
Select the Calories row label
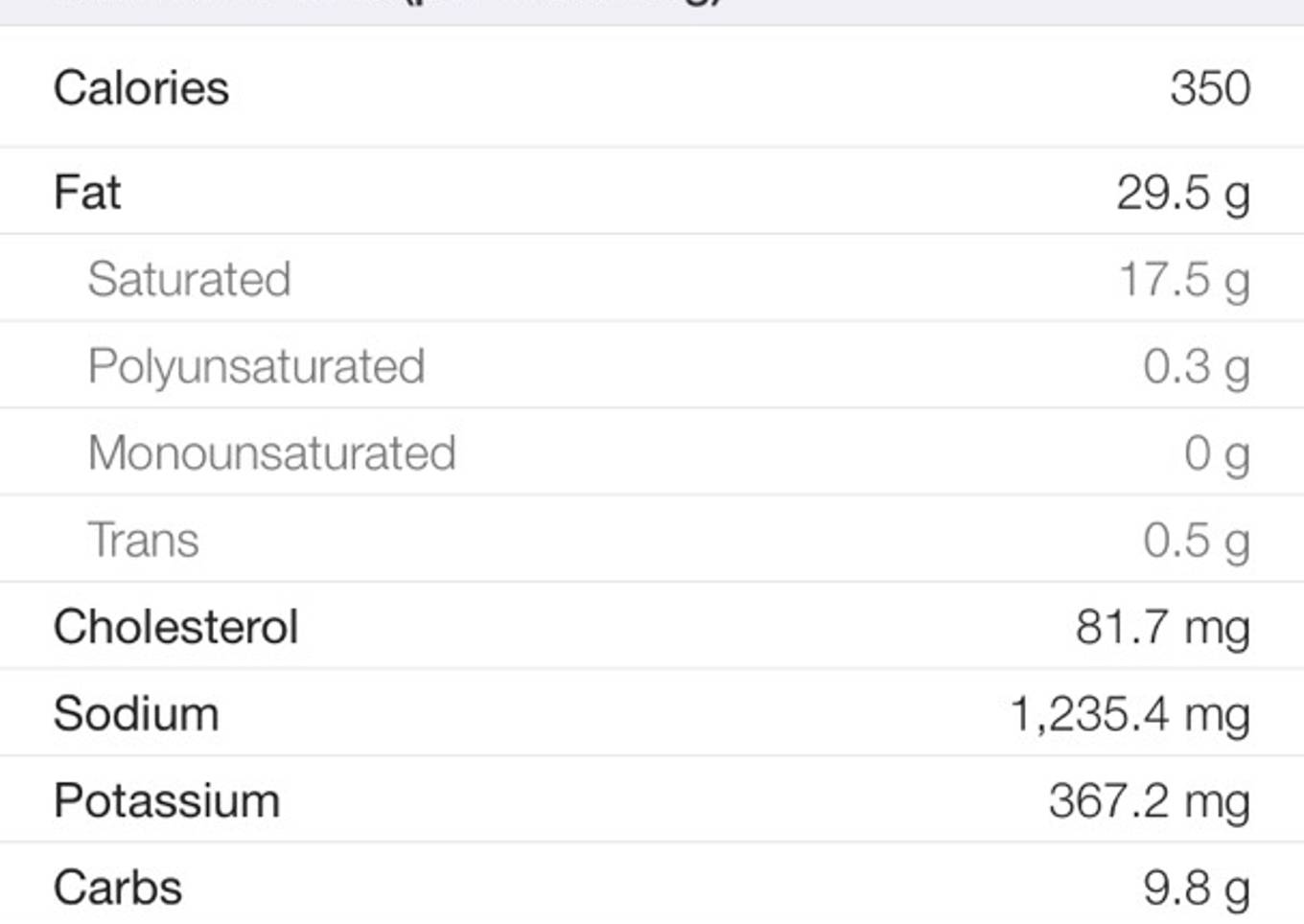[x=141, y=88]
